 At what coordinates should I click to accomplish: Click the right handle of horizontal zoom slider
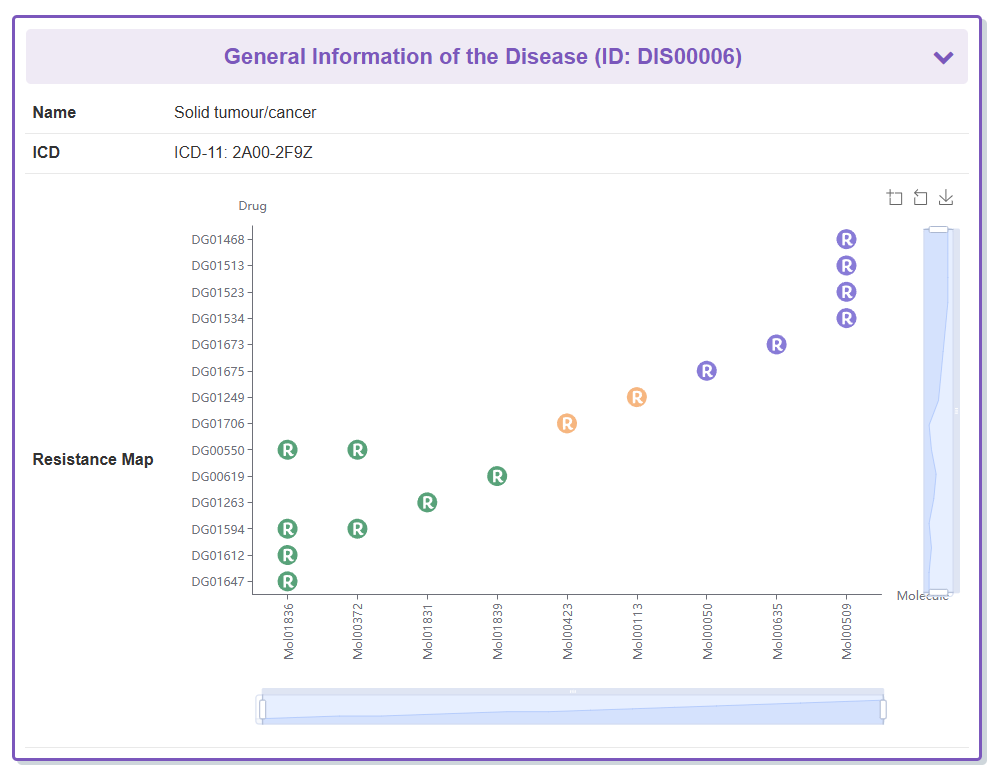point(883,709)
